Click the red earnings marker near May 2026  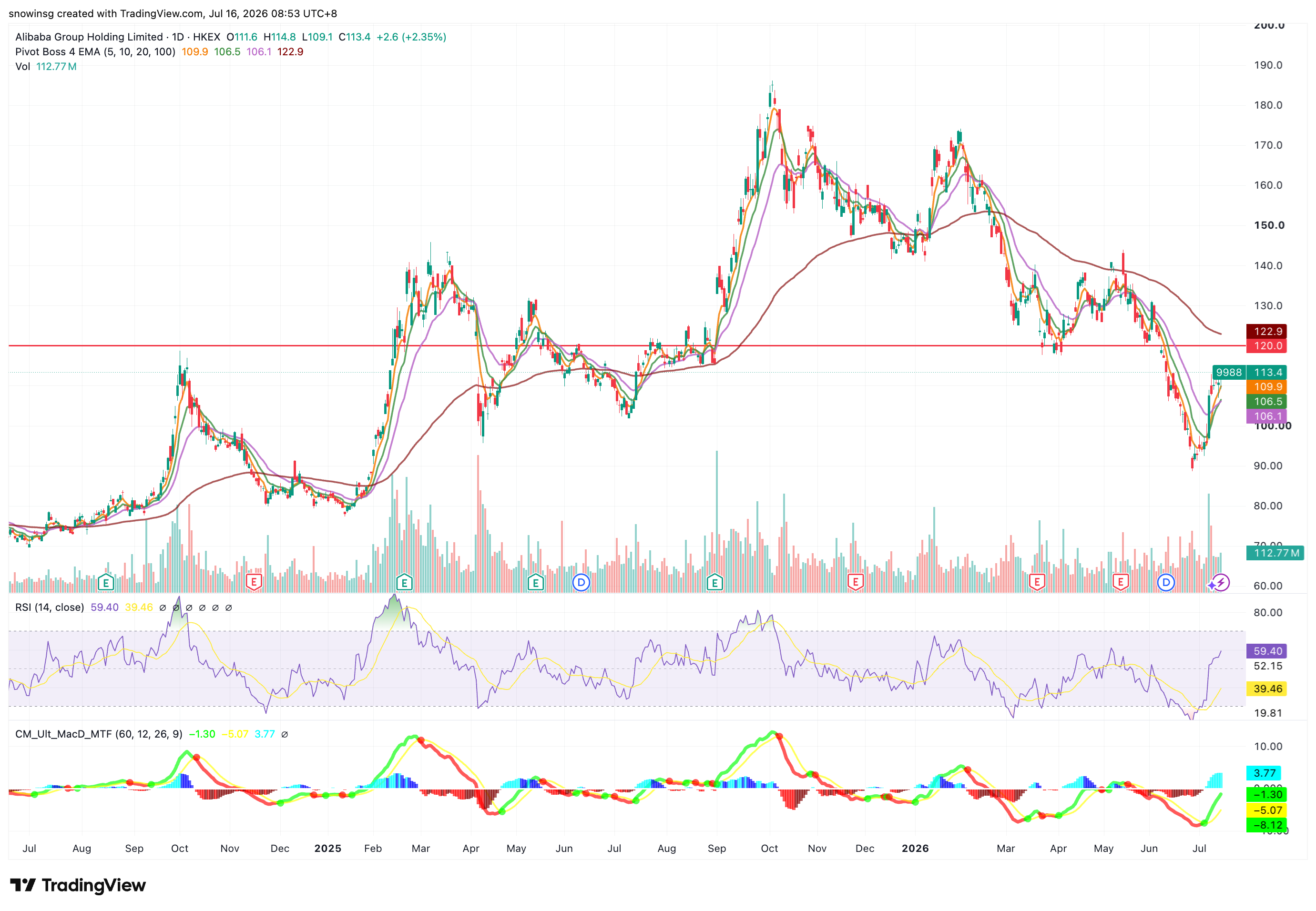pyautogui.click(x=1120, y=583)
